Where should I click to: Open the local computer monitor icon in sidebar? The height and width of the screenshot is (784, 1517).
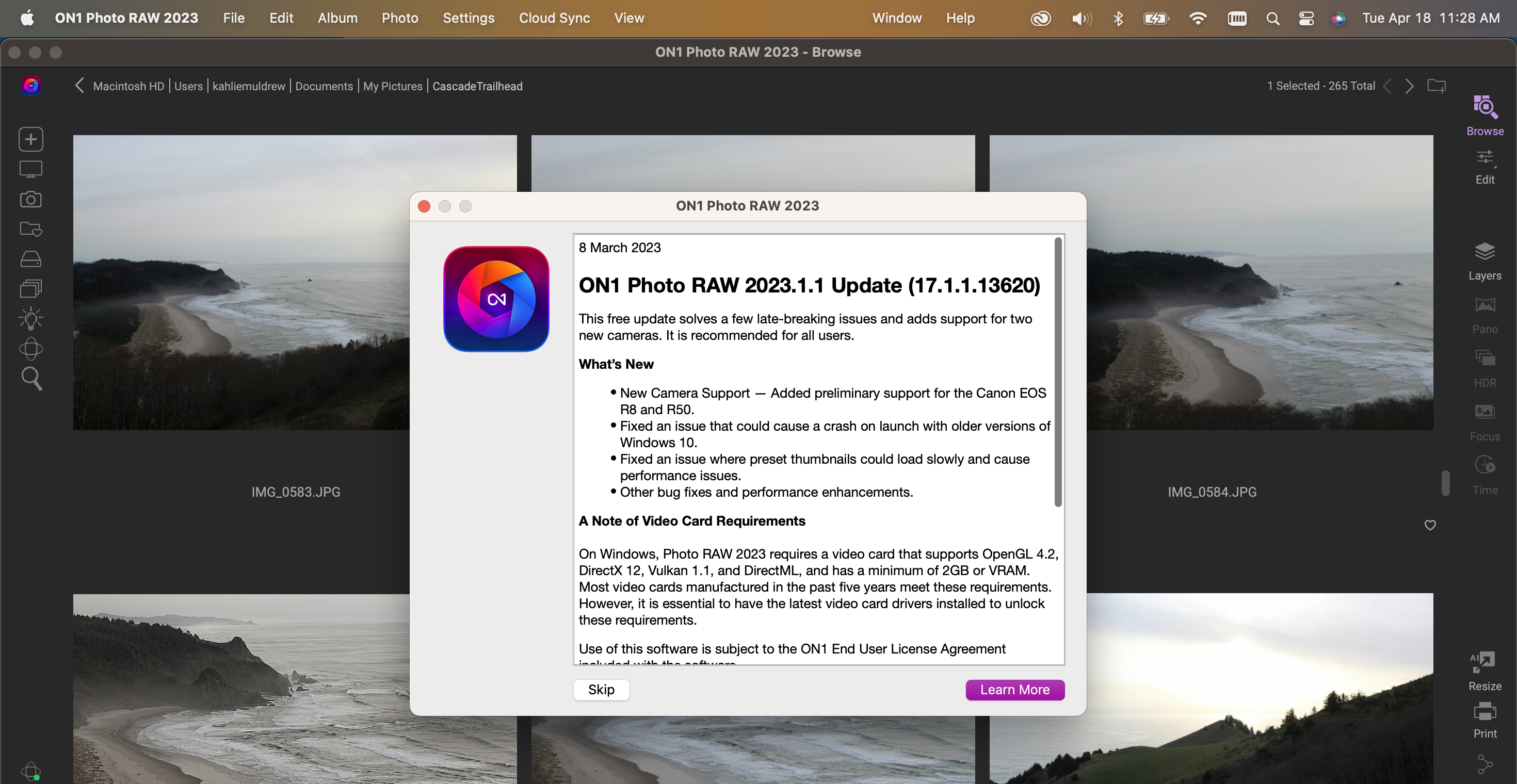click(x=30, y=170)
